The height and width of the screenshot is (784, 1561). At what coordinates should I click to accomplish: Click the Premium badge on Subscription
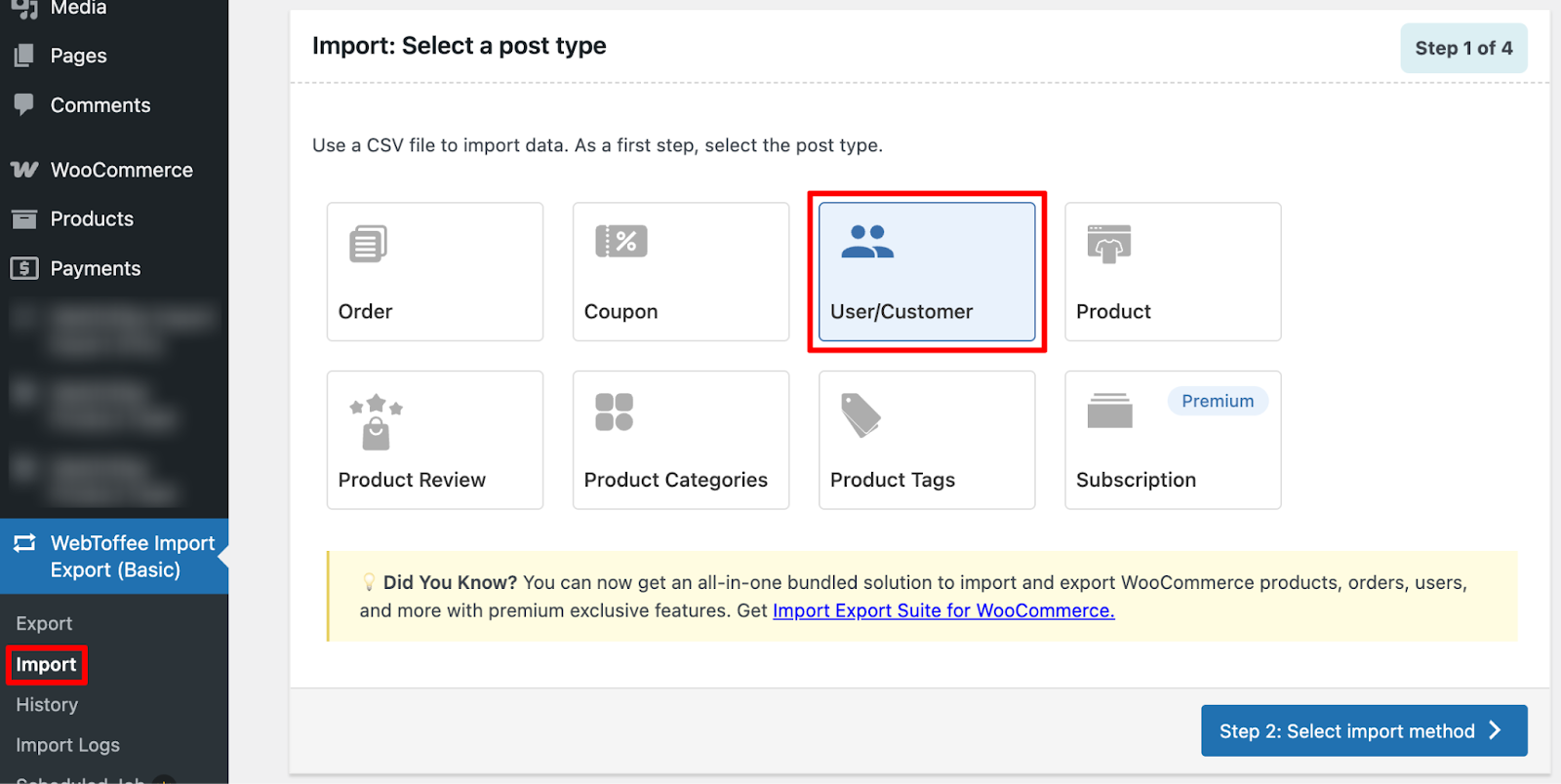point(1217,401)
